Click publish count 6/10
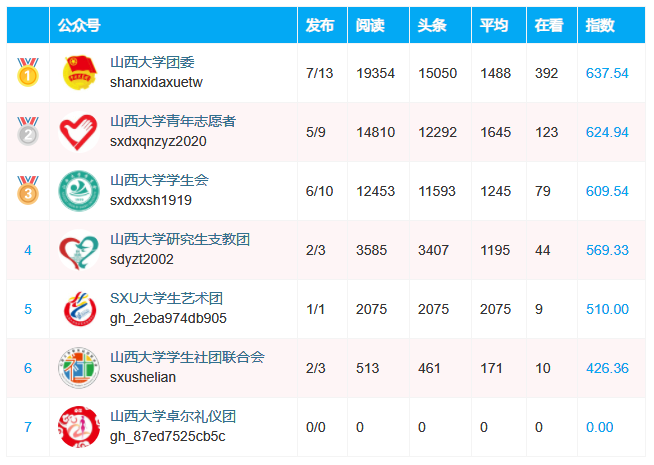This screenshot has height=465, width=654. click(x=319, y=191)
